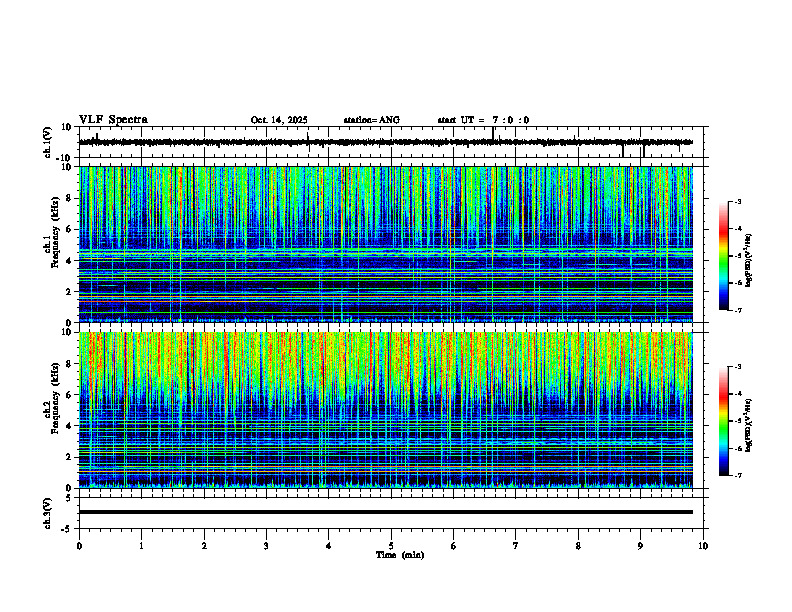The height and width of the screenshot is (612, 792).
Task: Click the "-5" label on upper colorbar
Action: pos(738,256)
